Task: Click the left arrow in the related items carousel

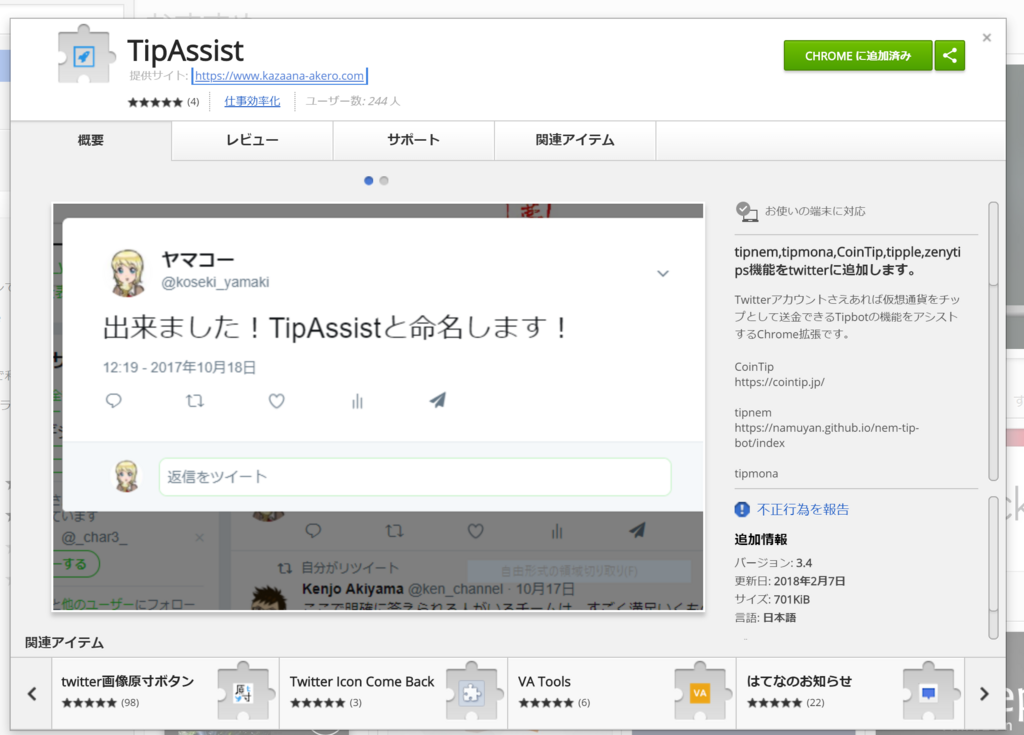Action: click(31, 692)
